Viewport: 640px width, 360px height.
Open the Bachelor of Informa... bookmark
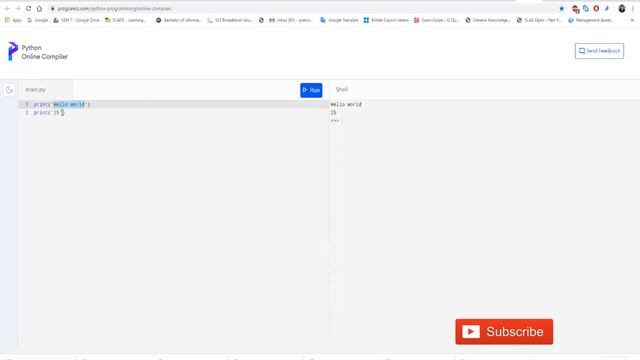tap(178, 20)
